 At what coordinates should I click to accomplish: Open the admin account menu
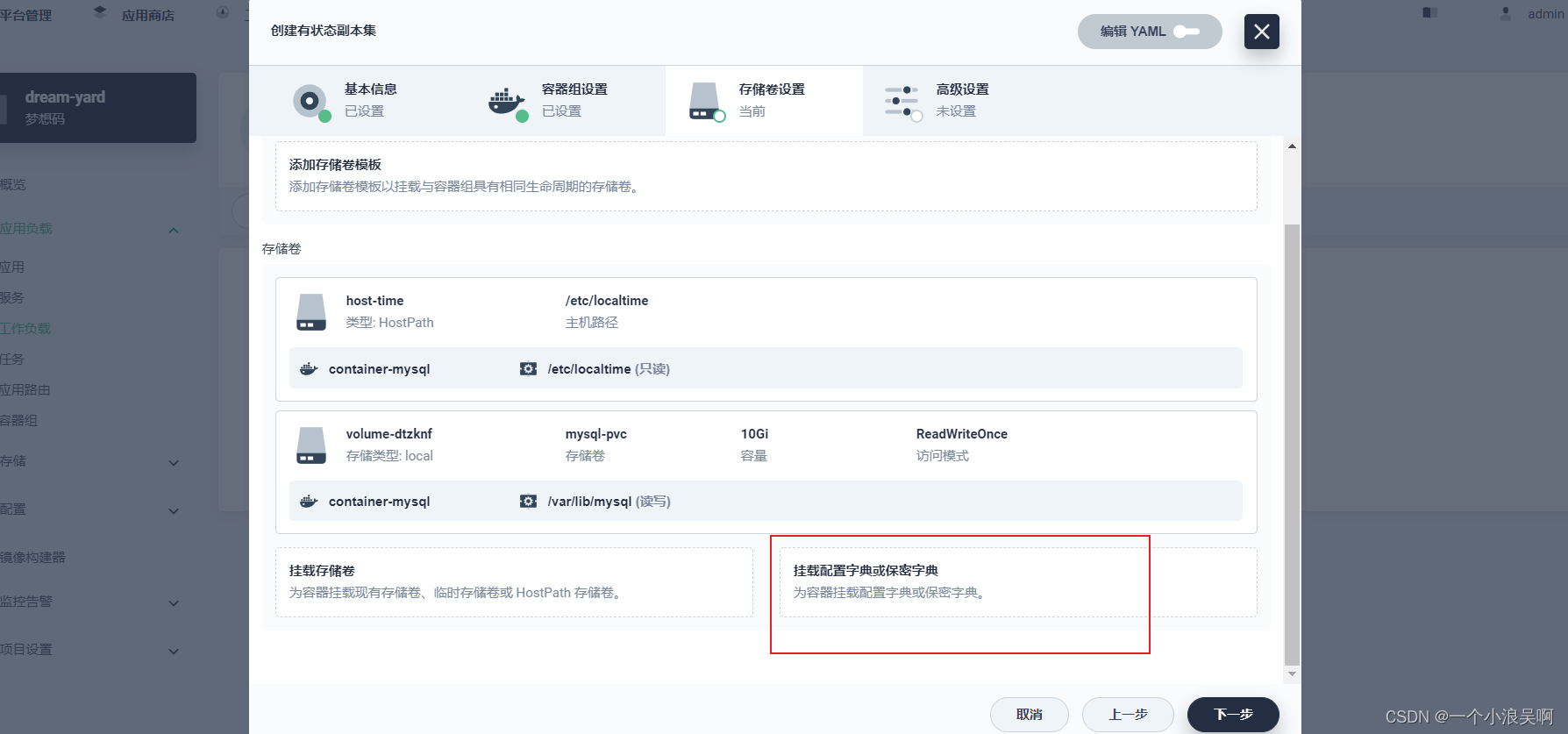(1545, 14)
